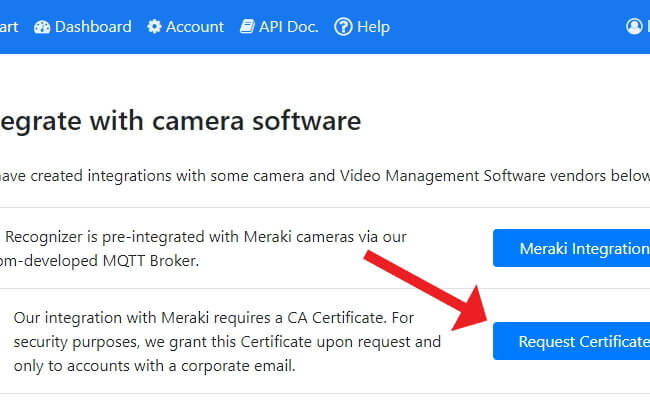Screen dimensions: 650x400
Task: Click the partially visible "art" nav item
Action: (x=9, y=27)
